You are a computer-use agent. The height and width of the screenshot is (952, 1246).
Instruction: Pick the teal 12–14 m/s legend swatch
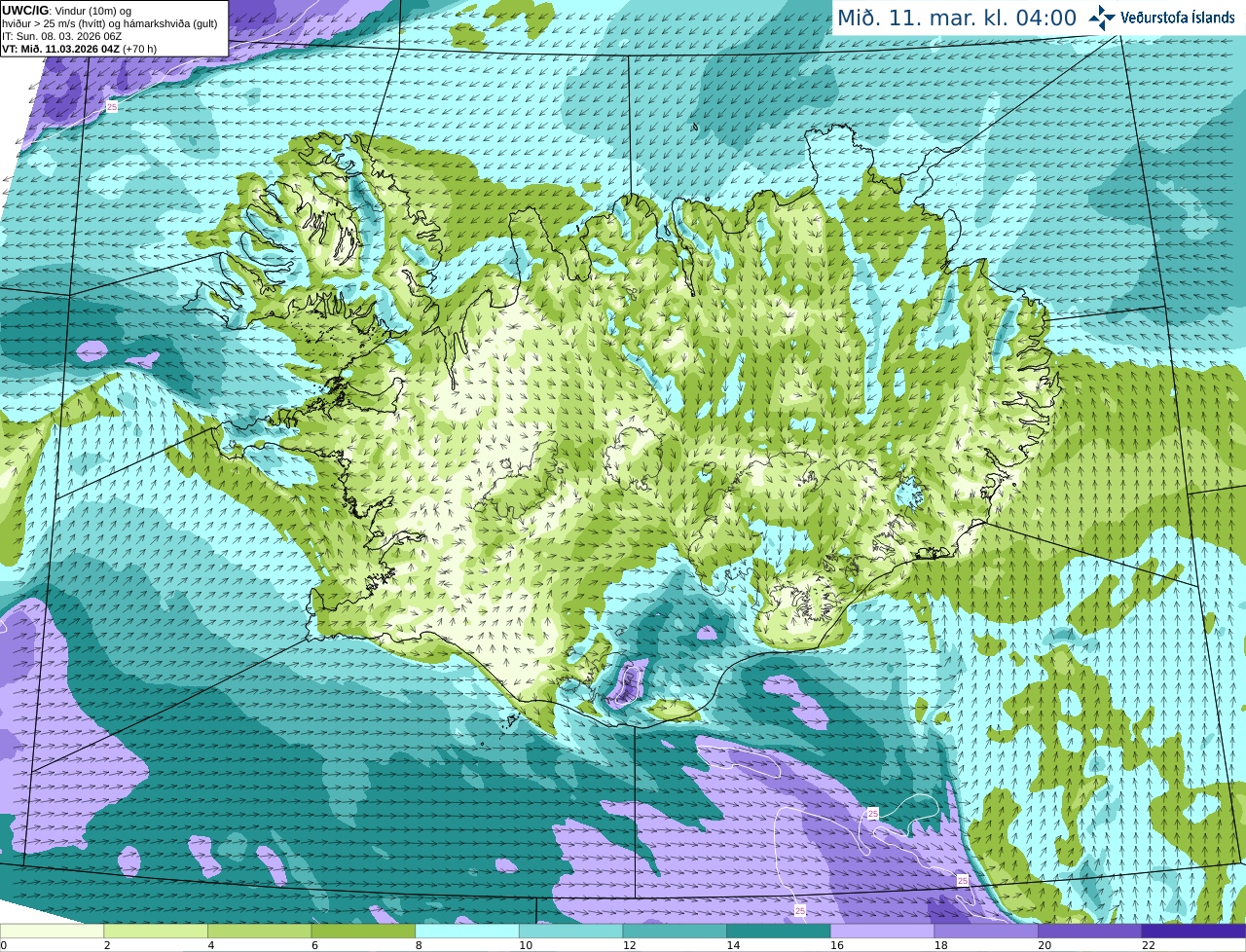click(x=675, y=931)
